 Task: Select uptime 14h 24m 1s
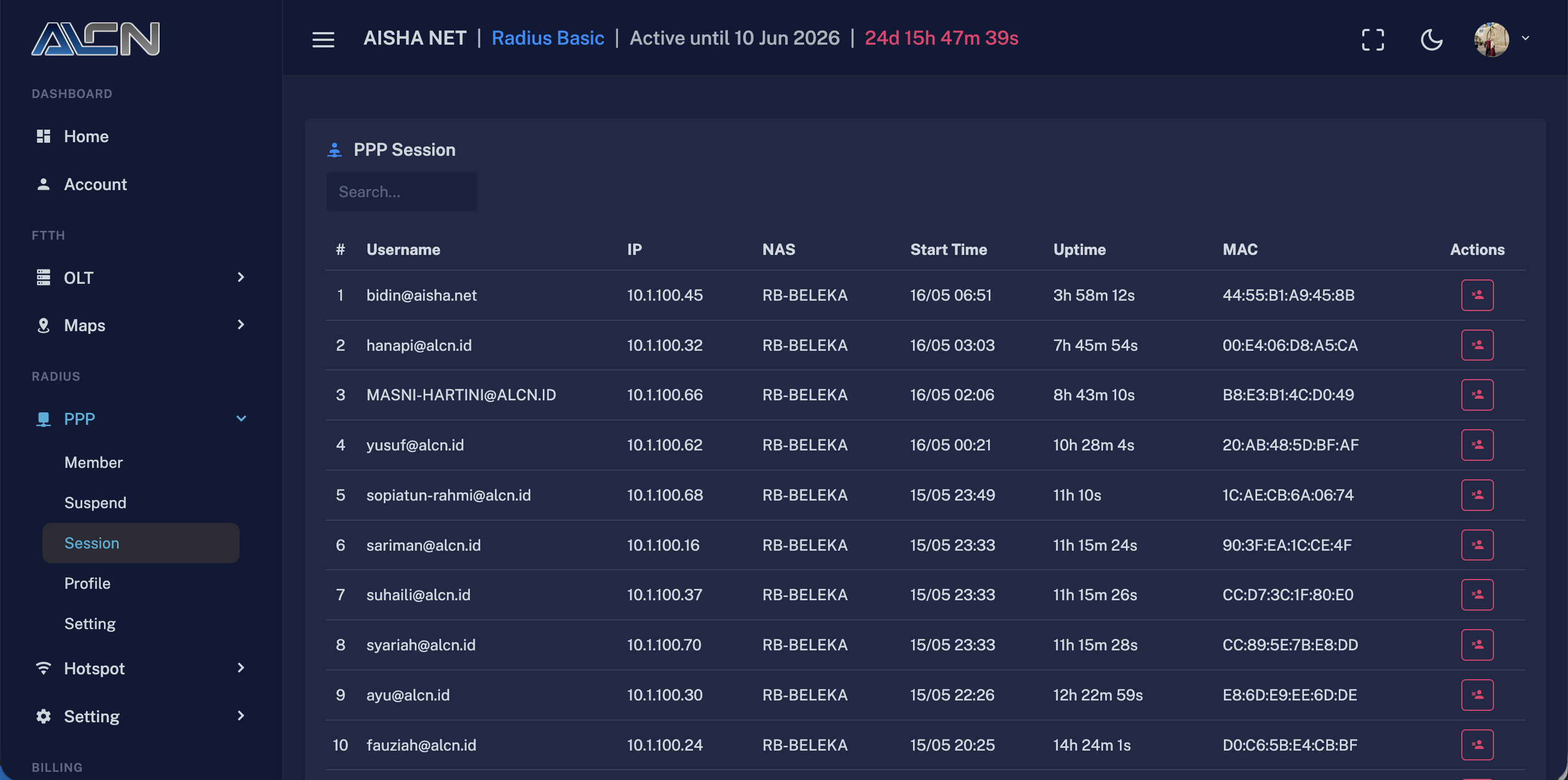[x=1092, y=745]
